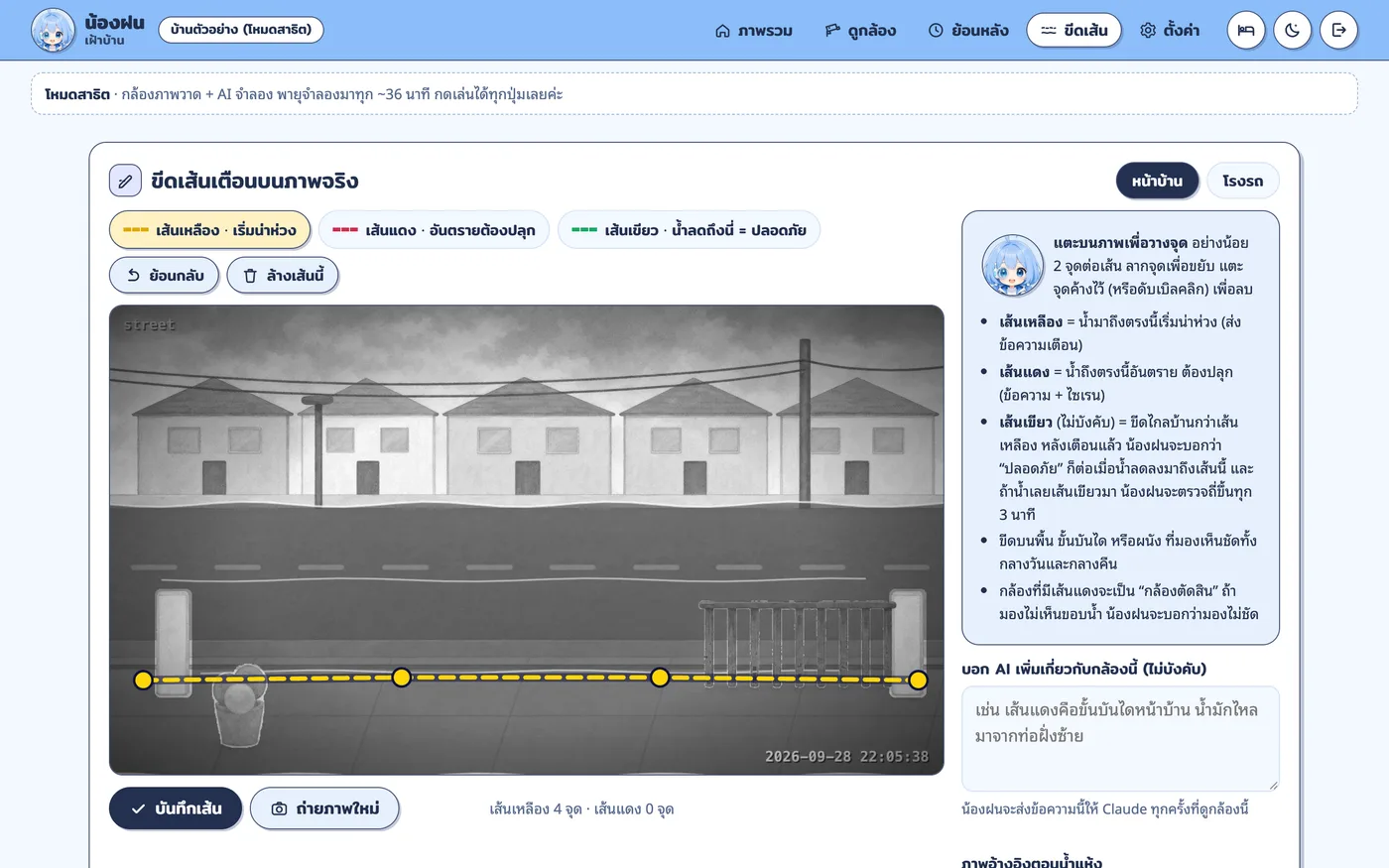Go to the ดูกล้อง camera view

coord(860,31)
